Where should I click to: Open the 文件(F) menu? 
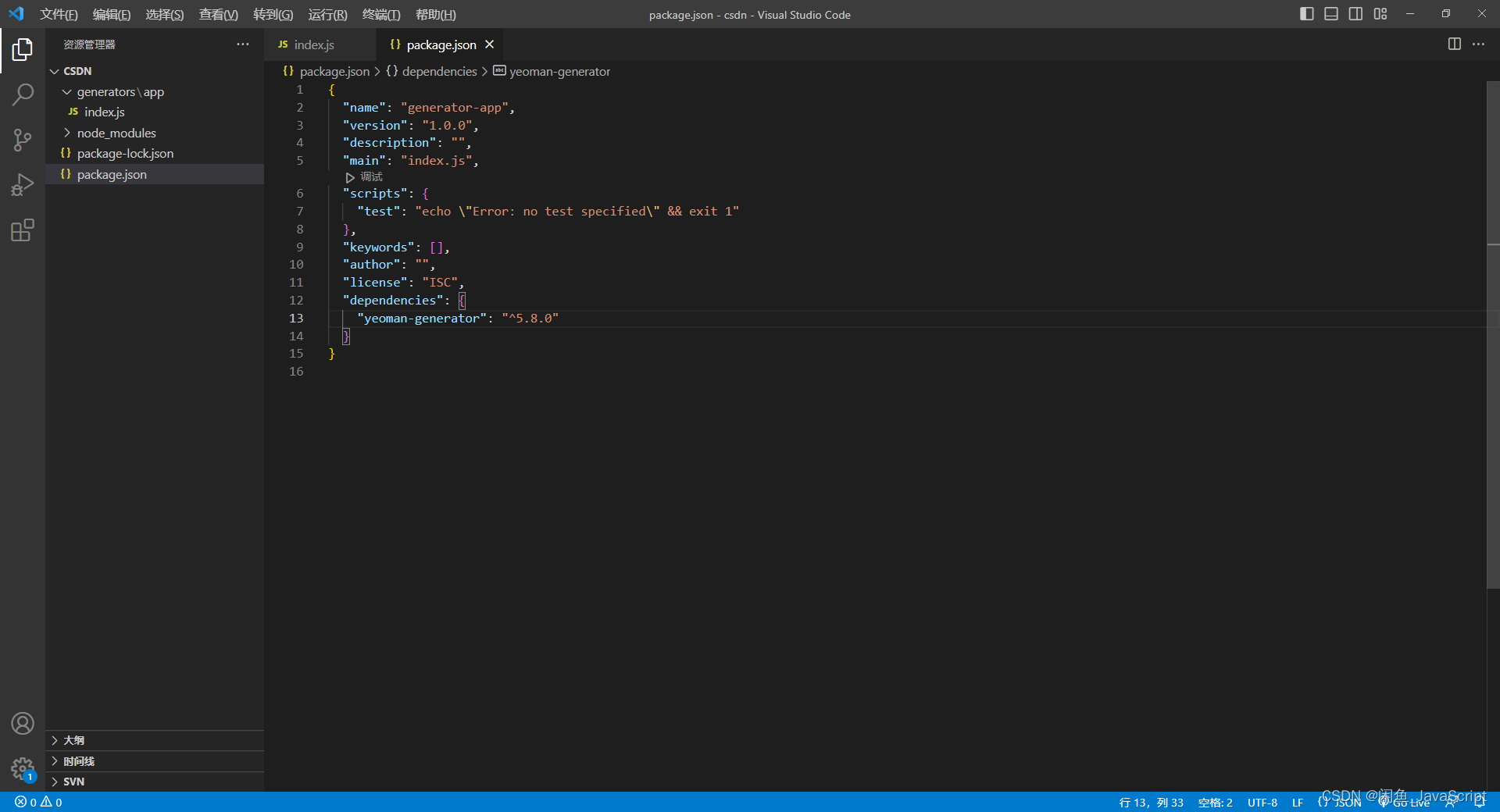click(x=59, y=15)
